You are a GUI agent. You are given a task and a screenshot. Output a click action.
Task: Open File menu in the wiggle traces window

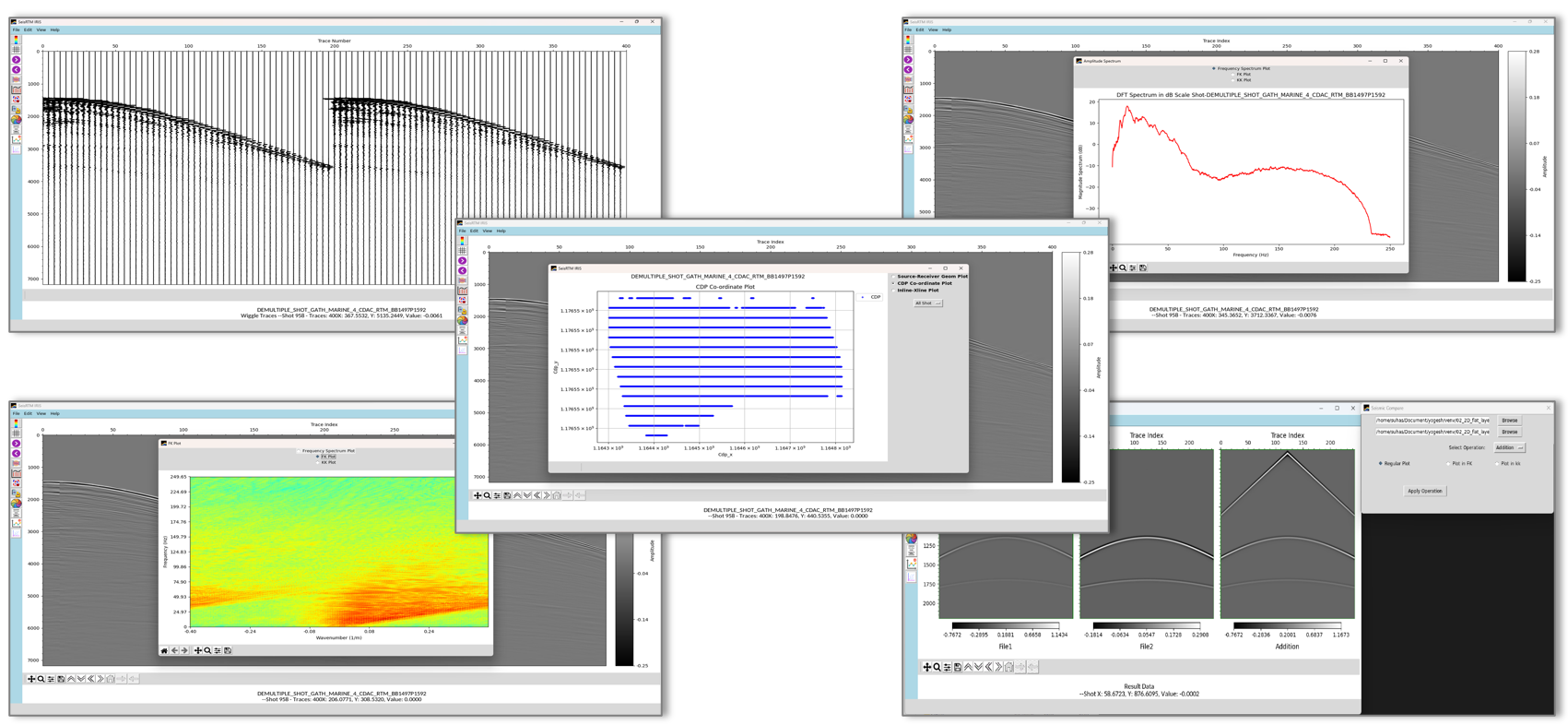[x=16, y=30]
